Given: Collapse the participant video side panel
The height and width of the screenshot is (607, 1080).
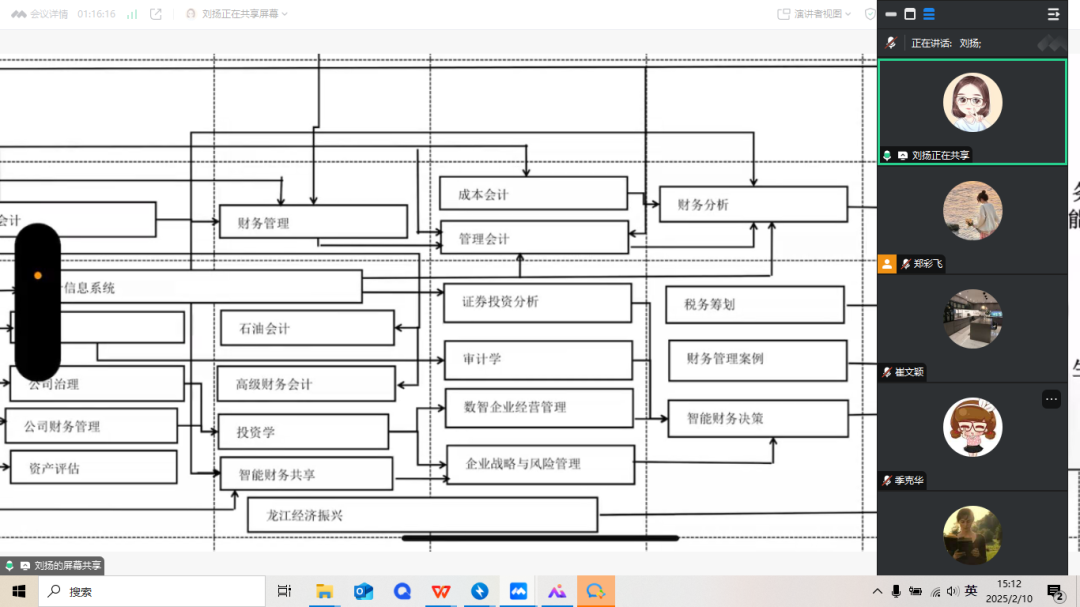Looking at the screenshot, I should (1053, 14).
